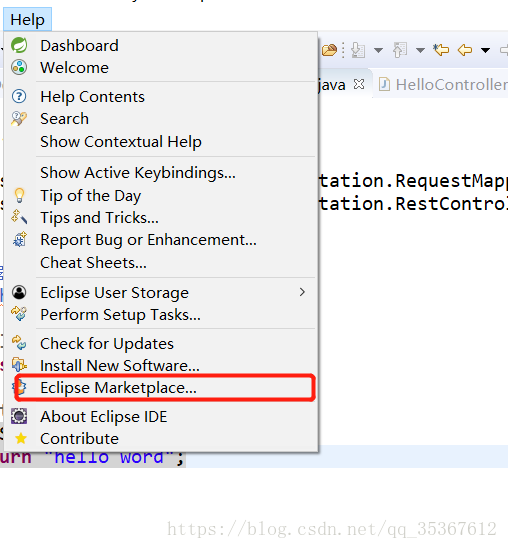508x549 pixels.
Task: Close the java editor tab
Action: (x=359, y=84)
